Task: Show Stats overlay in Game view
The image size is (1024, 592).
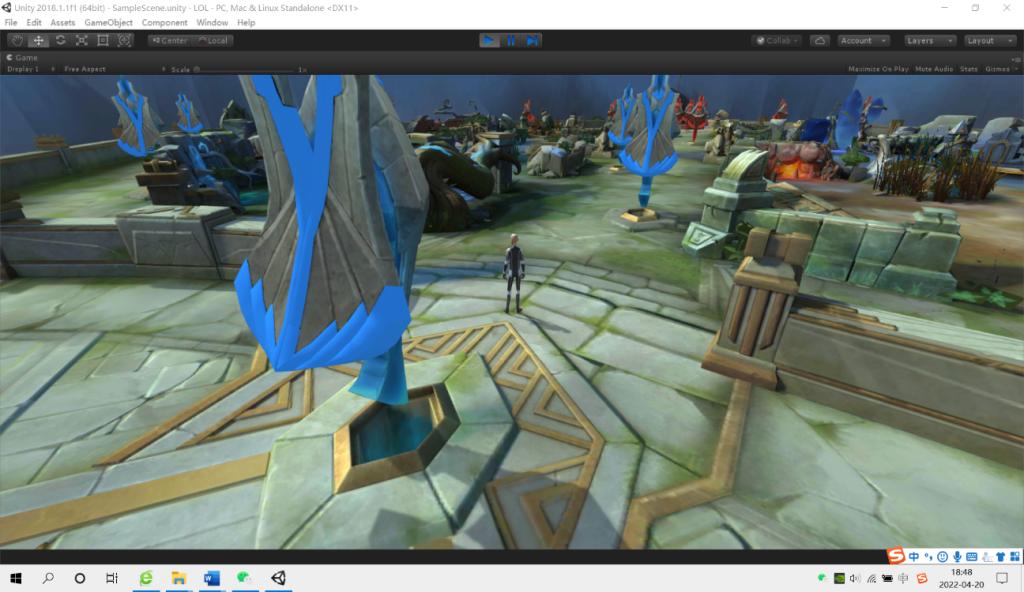Action: click(968, 69)
